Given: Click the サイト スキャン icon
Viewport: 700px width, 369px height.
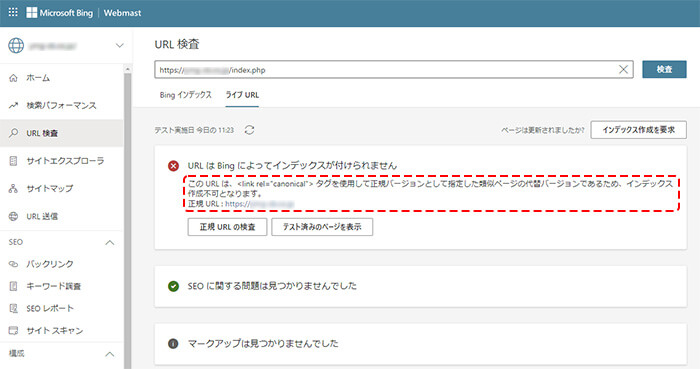Looking at the screenshot, I should [13, 331].
